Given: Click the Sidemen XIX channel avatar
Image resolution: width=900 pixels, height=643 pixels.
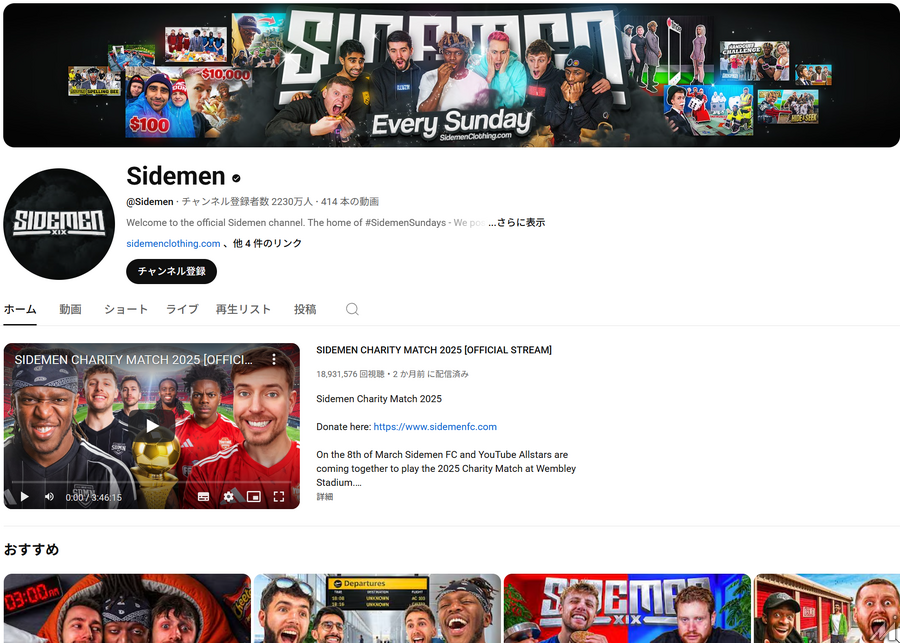Looking at the screenshot, I should tap(59, 224).
